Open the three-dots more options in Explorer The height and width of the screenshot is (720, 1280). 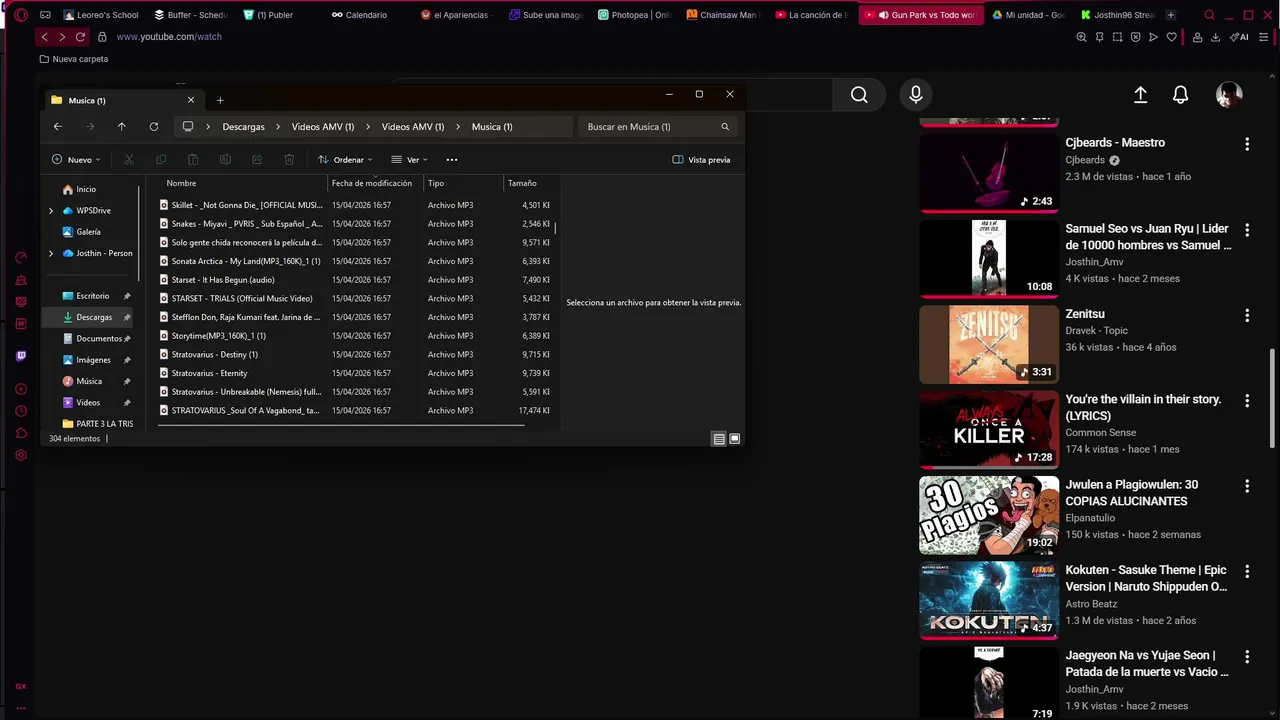point(452,160)
